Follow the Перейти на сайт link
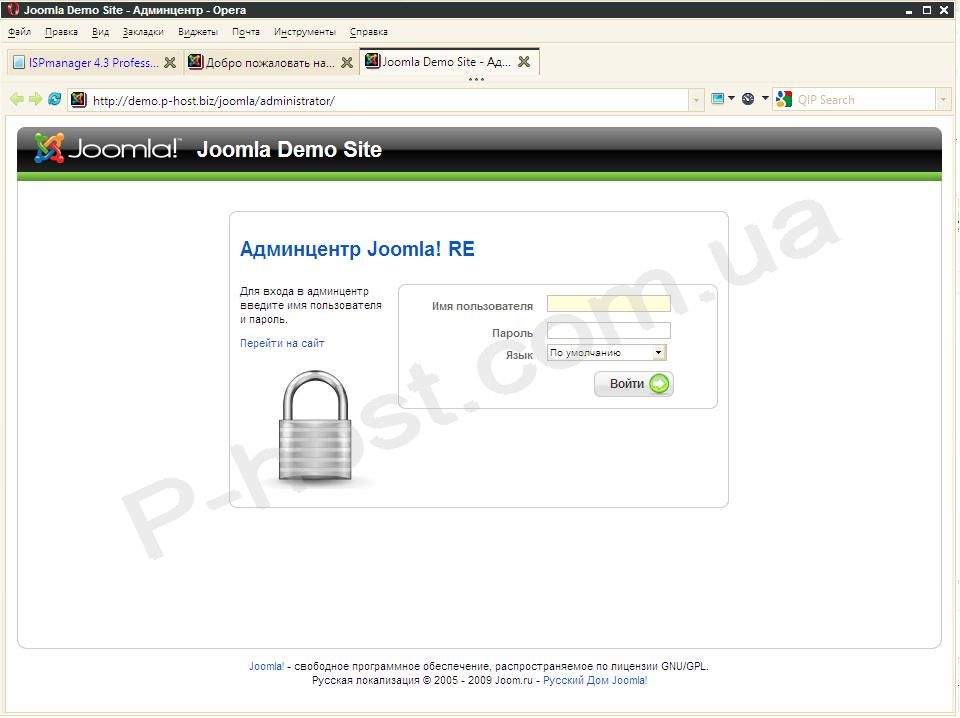The width and height of the screenshot is (960, 718). 282,343
